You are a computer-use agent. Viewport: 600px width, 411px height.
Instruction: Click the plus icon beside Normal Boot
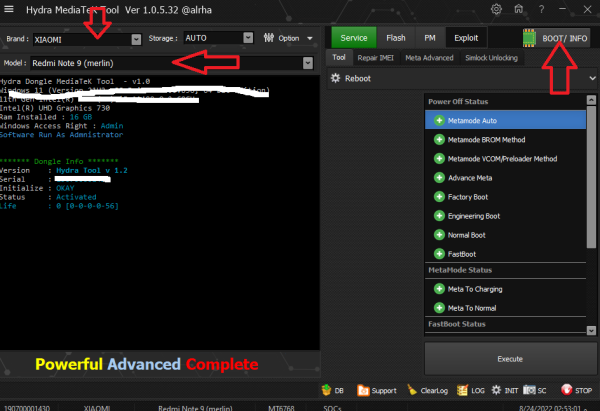point(439,235)
